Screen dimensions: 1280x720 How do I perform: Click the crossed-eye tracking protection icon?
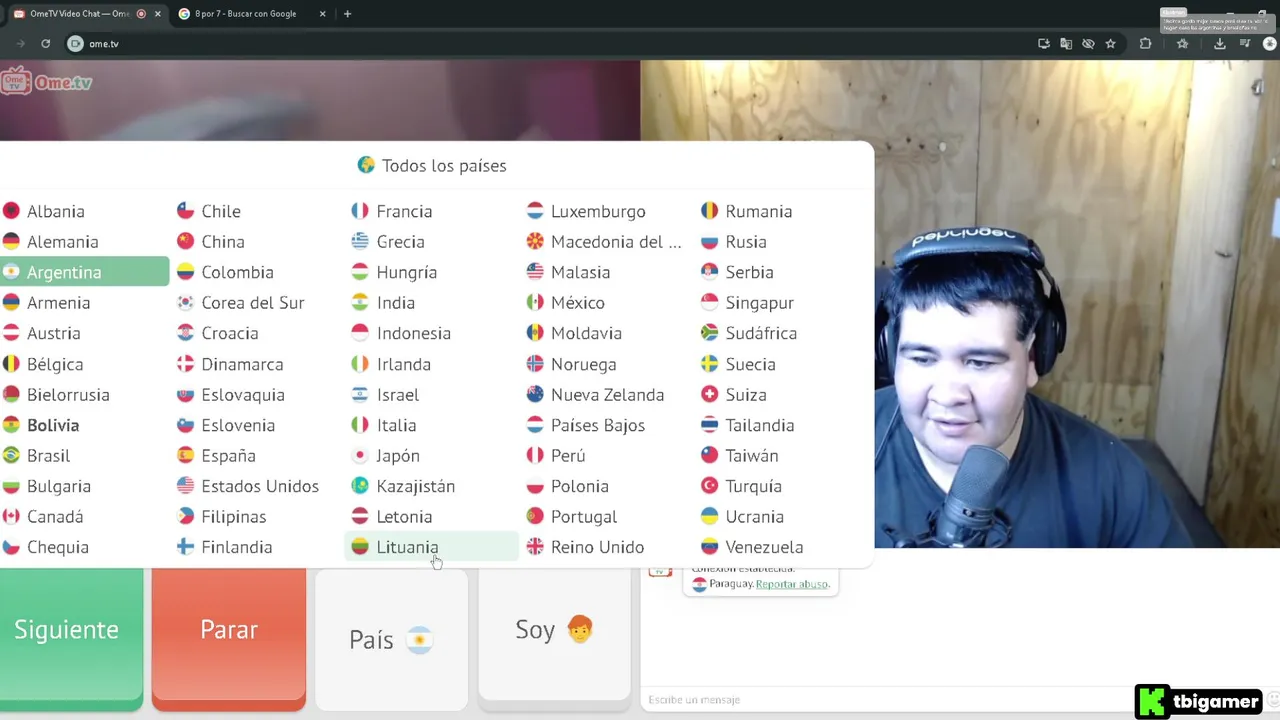click(x=1088, y=44)
